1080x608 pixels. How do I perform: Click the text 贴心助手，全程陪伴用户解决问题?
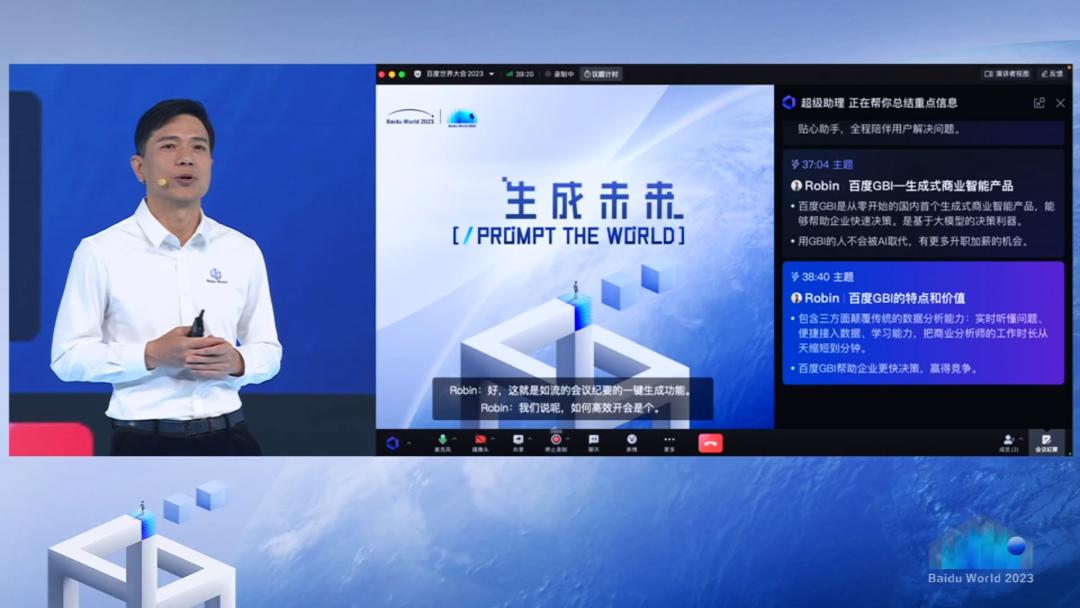pyautogui.click(x=880, y=129)
